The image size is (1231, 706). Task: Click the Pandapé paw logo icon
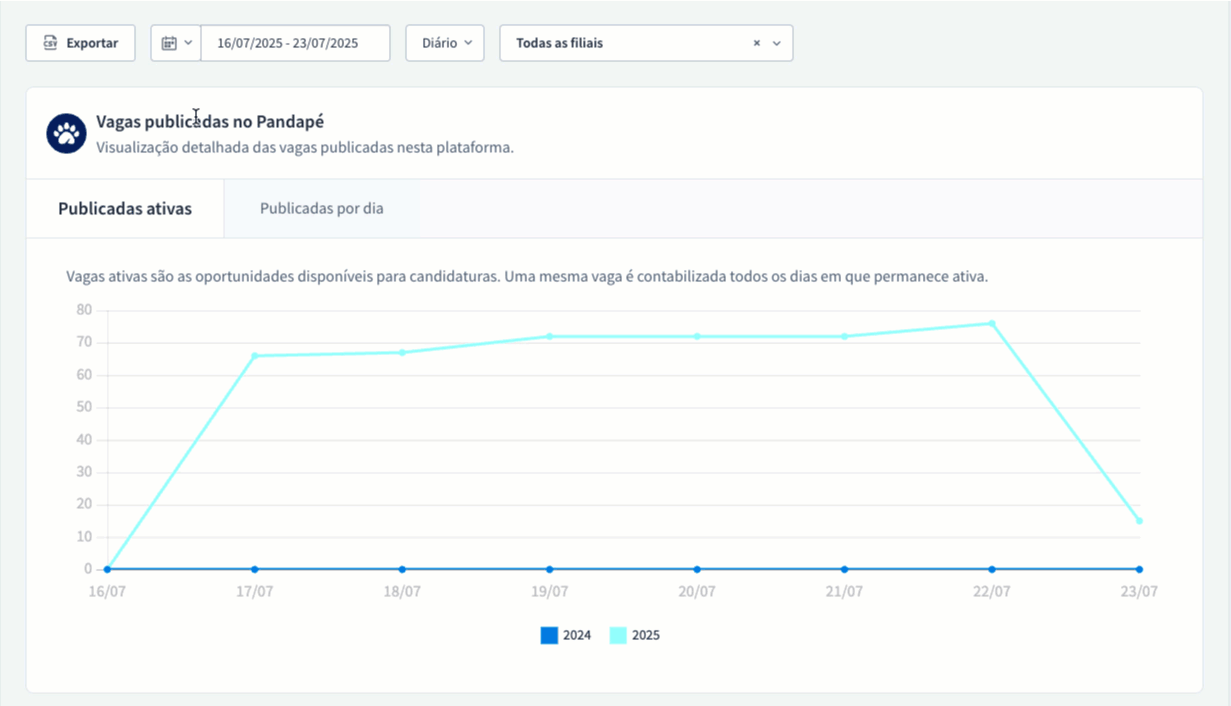66,133
